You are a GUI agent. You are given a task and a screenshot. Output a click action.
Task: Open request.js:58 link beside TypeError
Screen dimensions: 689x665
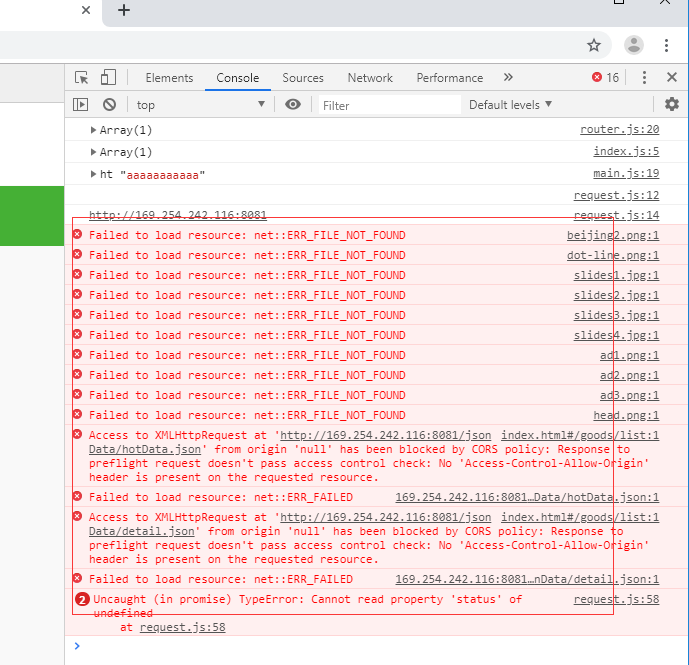point(616,600)
